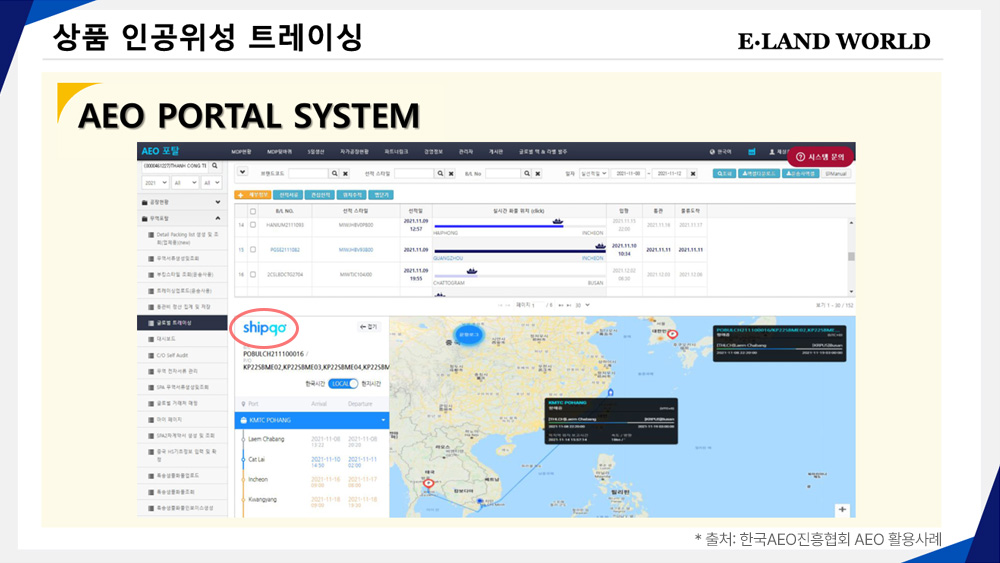The image size is (1000, 563).
Task: Check the row 14 HANIUM2111093 checkbox
Action: [x=253, y=225]
